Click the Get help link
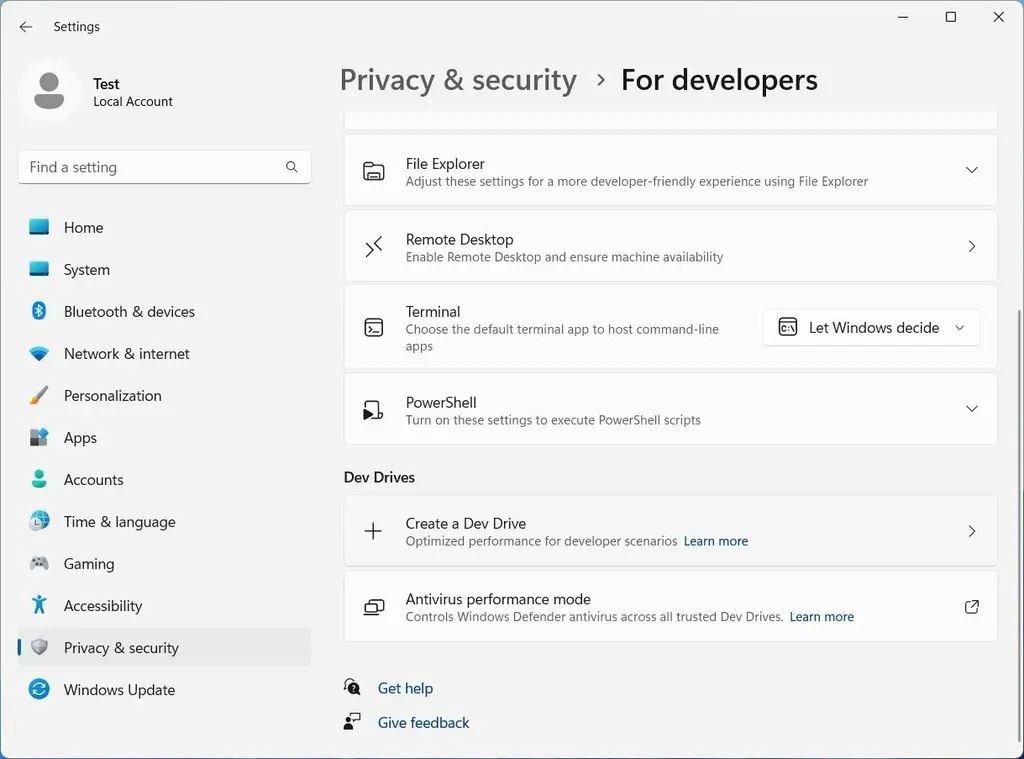Image resolution: width=1024 pixels, height=759 pixels. pyautogui.click(x=405, y=688)
